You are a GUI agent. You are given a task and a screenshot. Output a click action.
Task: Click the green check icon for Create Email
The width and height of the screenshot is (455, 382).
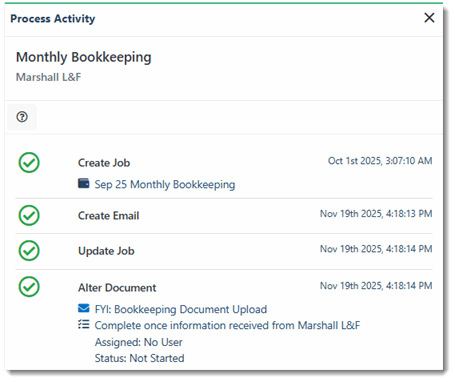click(29, 215)
